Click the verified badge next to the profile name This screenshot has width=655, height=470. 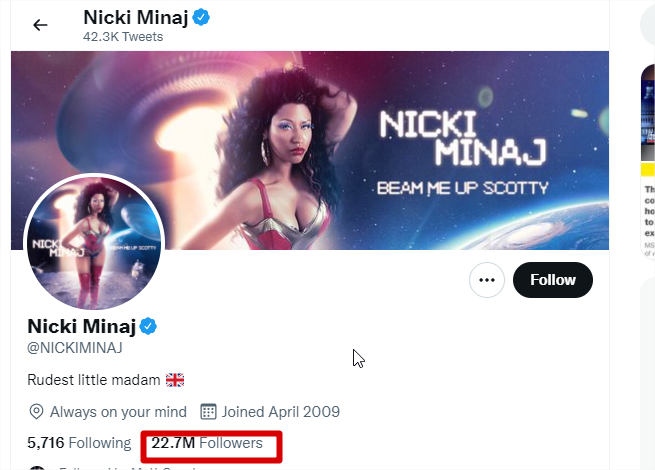148,327
